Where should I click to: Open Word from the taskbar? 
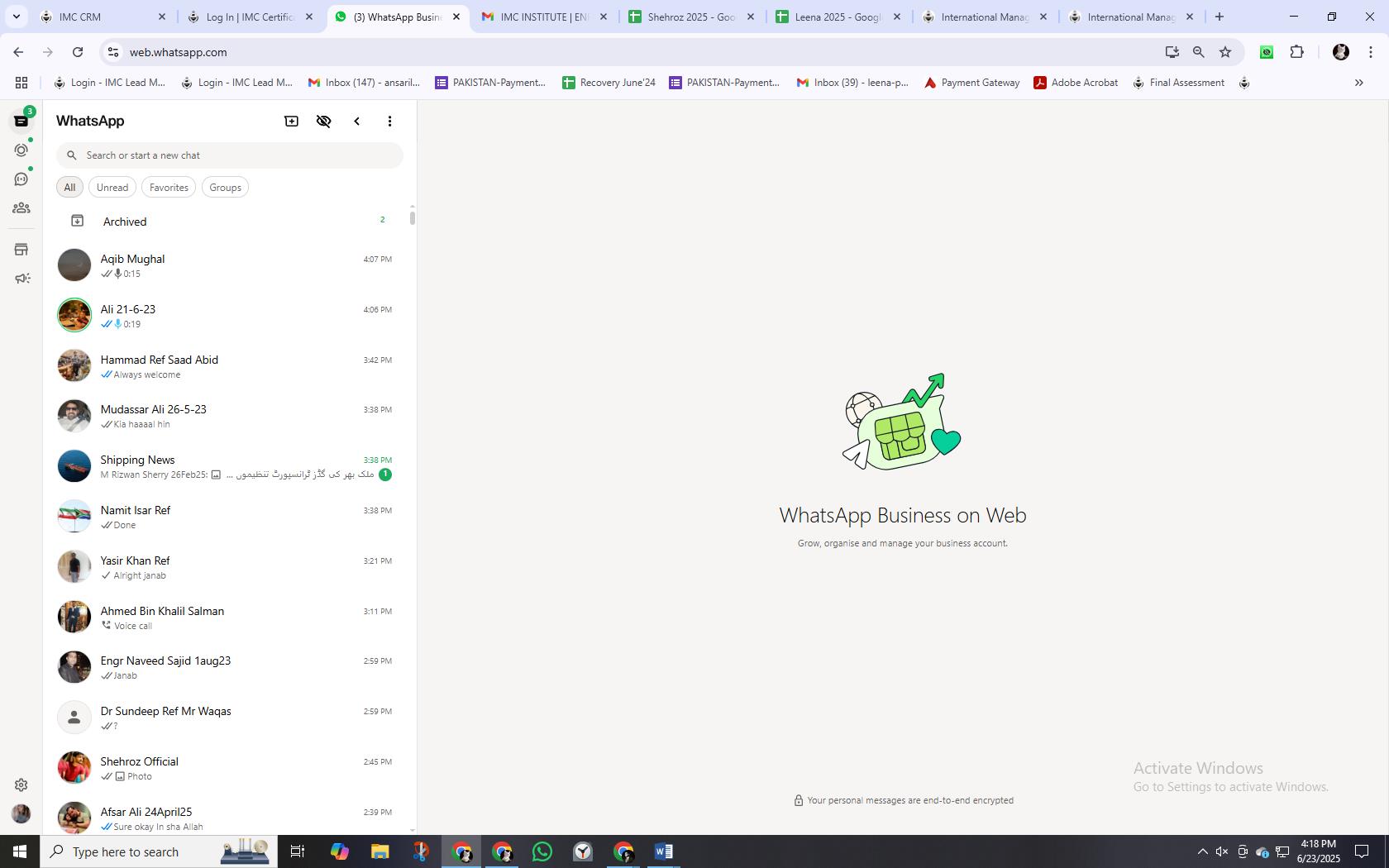tap(664, 851)
